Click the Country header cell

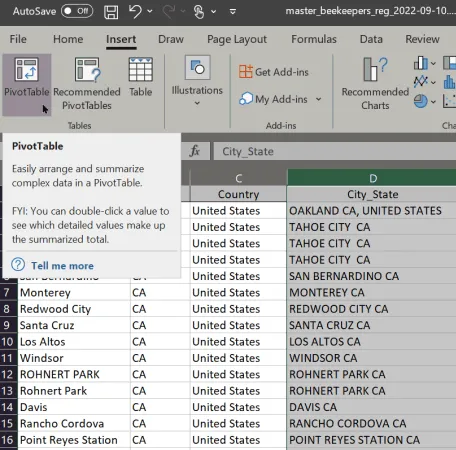[238, 194]
